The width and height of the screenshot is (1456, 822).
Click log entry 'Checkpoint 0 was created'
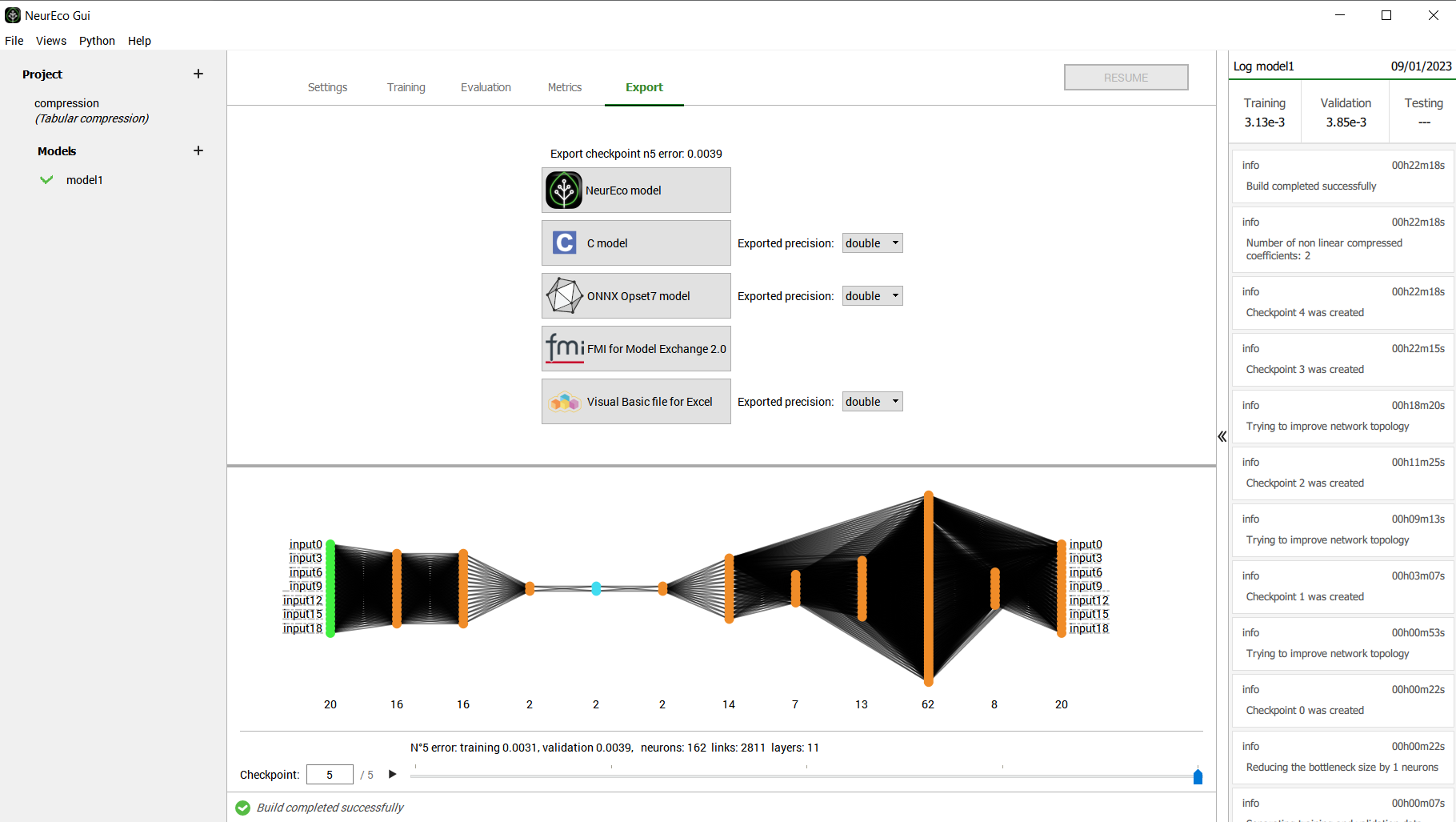(x=1342, y=700)
